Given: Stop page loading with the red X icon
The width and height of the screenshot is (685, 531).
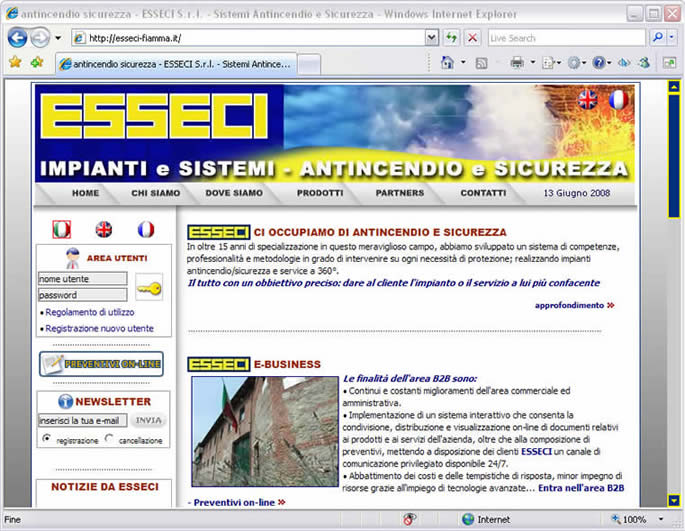Looking at the screenshot, I should tap(471, 38).
